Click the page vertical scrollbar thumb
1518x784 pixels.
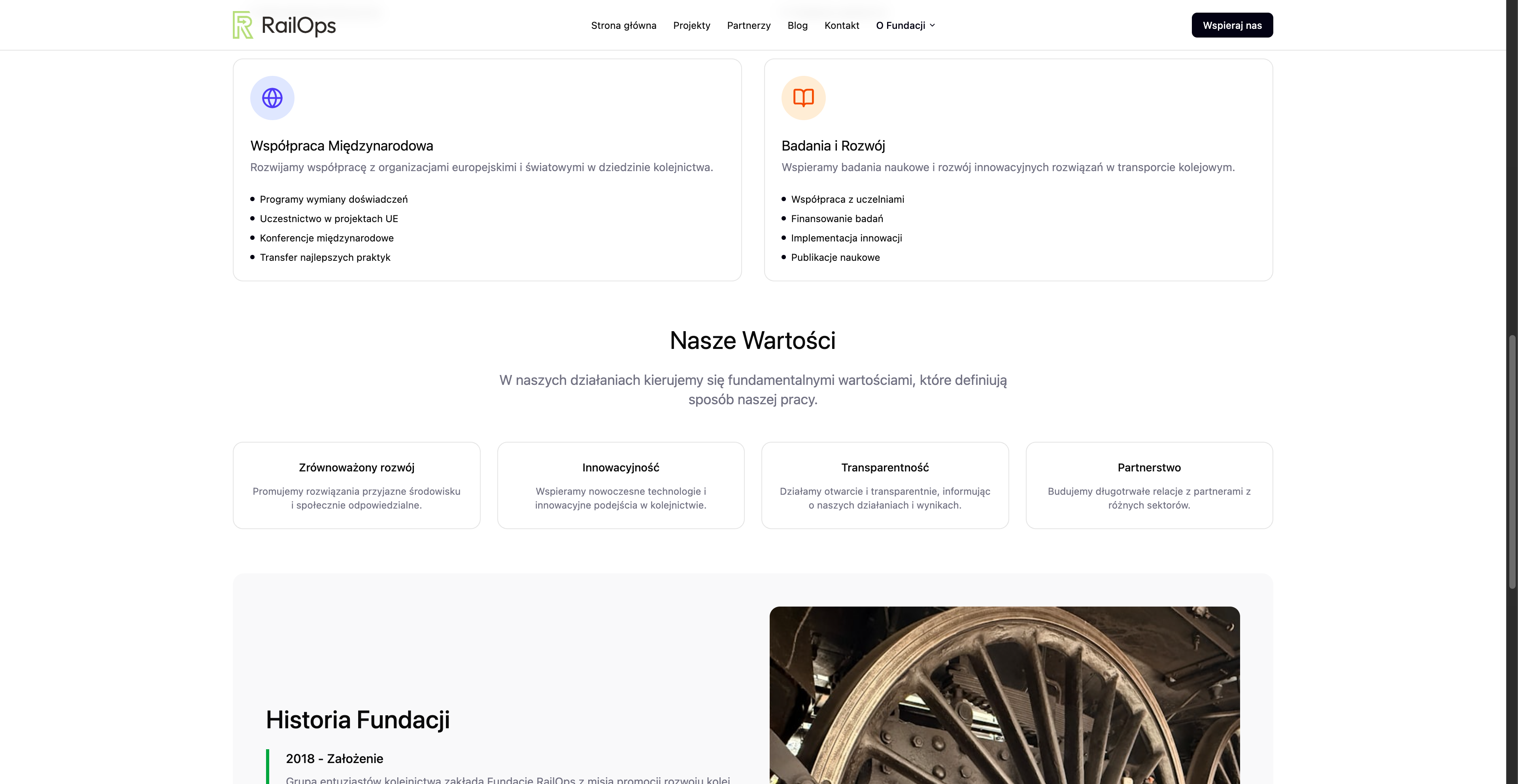1512,462
